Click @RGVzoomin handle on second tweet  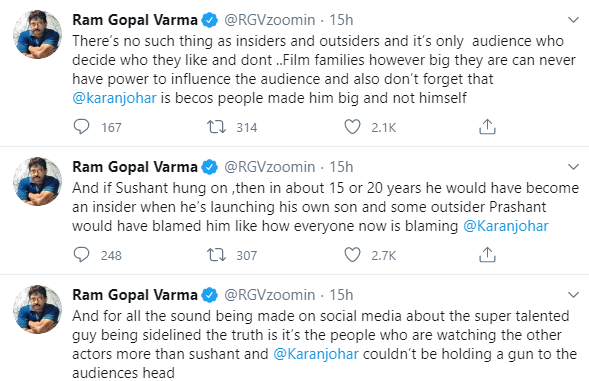coord(269,167)
